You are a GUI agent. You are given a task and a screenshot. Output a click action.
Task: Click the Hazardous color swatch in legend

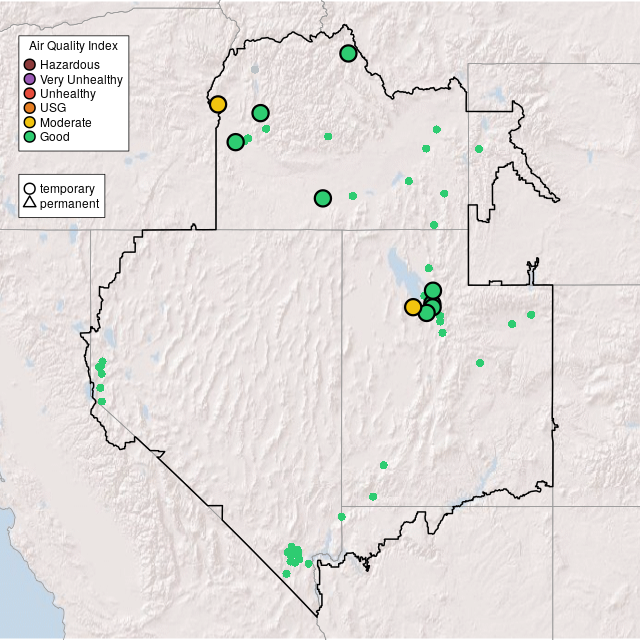pos(30,65)
